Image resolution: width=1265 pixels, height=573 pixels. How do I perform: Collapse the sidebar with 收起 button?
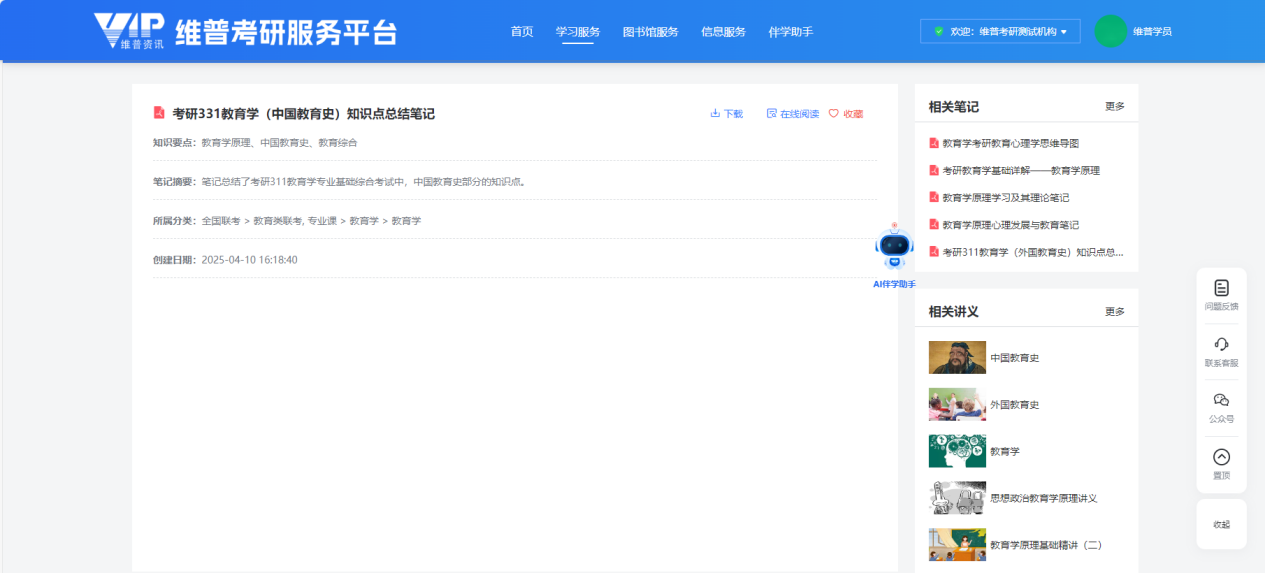pos(1221,524)
